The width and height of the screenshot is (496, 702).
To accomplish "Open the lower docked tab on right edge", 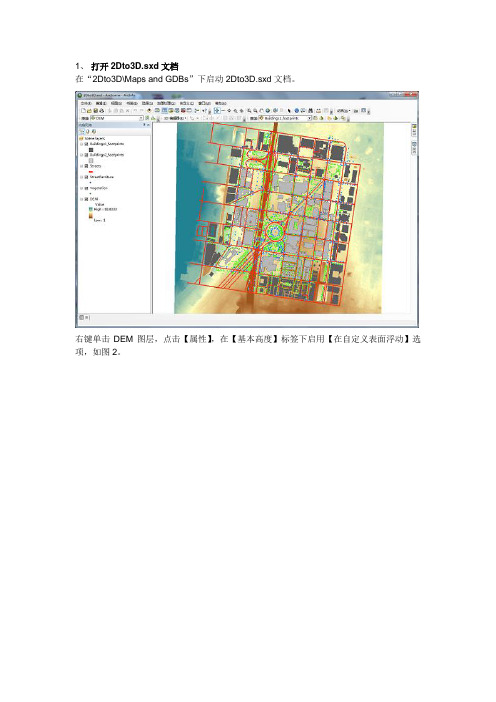I will point(414,147).
